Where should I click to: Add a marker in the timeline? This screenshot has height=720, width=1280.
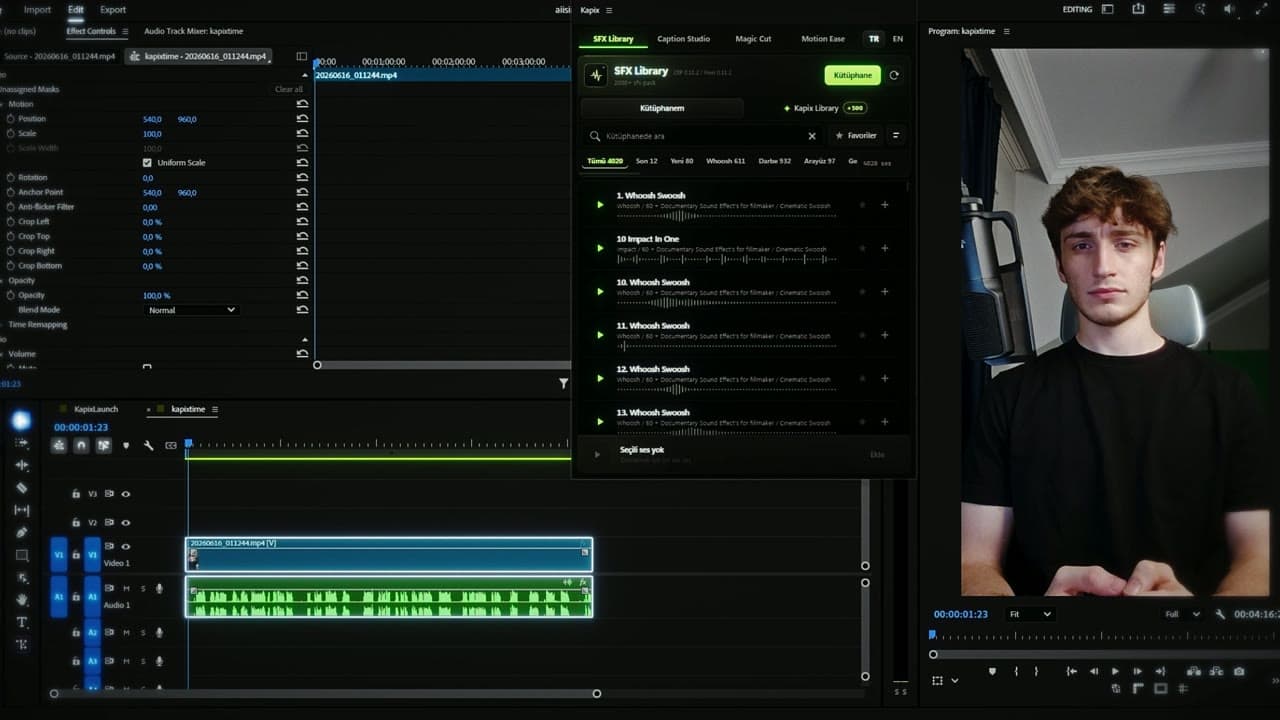[x=126, y=445]
